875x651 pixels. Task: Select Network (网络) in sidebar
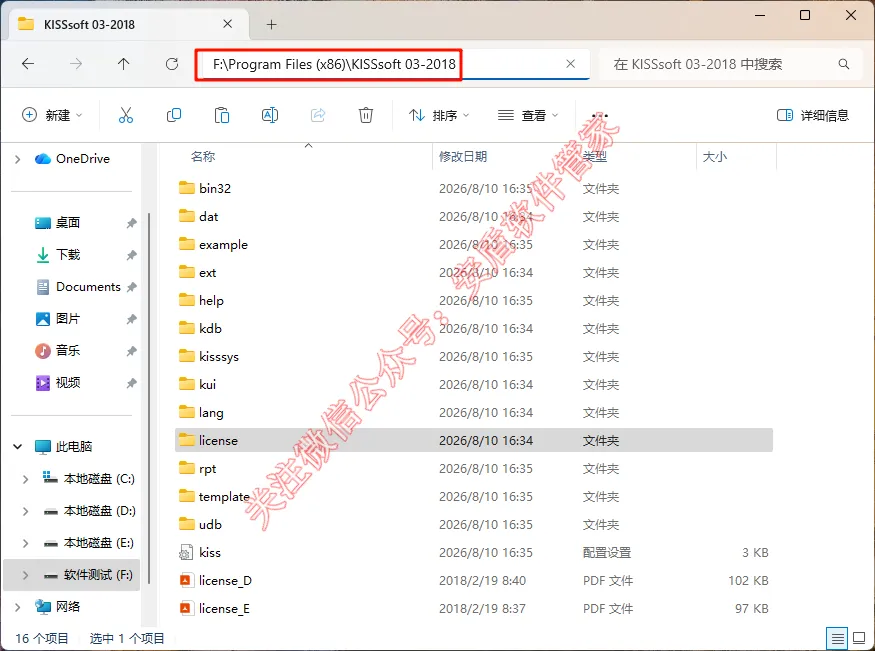point(57,607)
